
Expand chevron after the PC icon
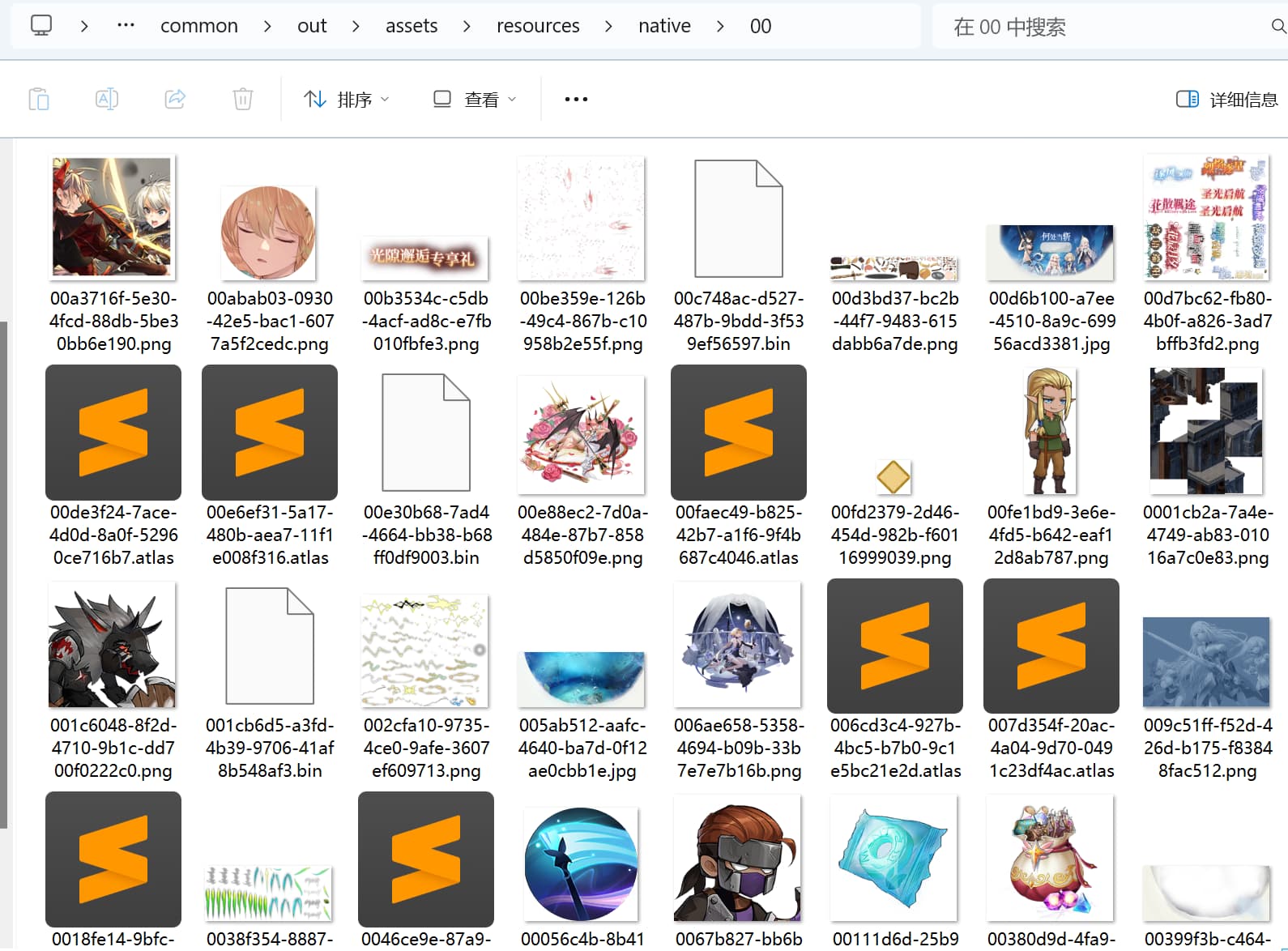pos(84,26)
